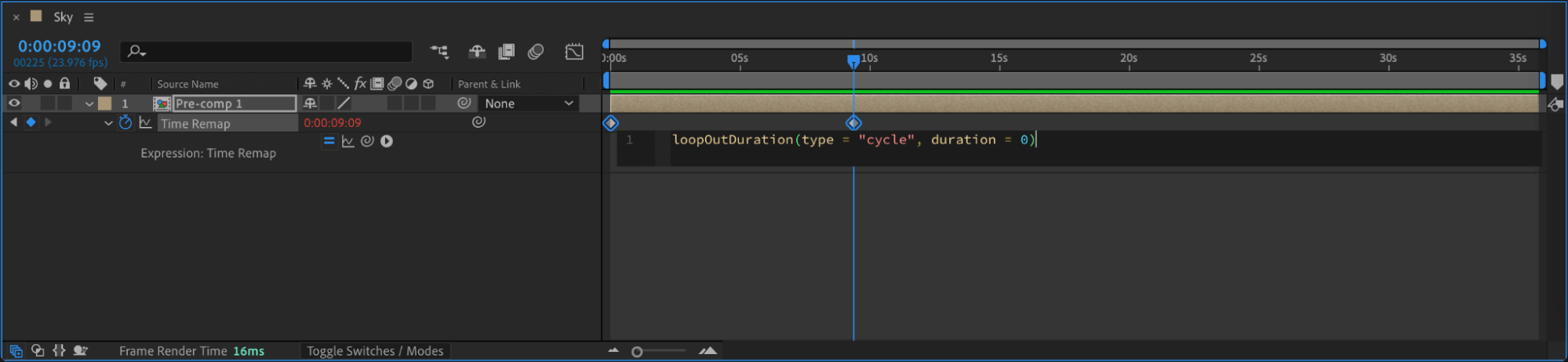
Task: Click Toggle Switches / Modes button
Action: coord(375,351)
